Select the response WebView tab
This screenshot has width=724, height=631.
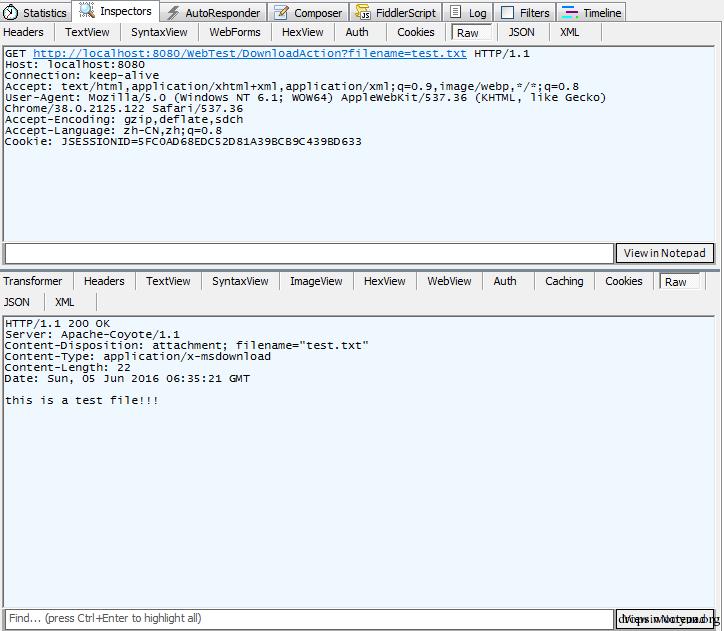(x=449, y=281)
